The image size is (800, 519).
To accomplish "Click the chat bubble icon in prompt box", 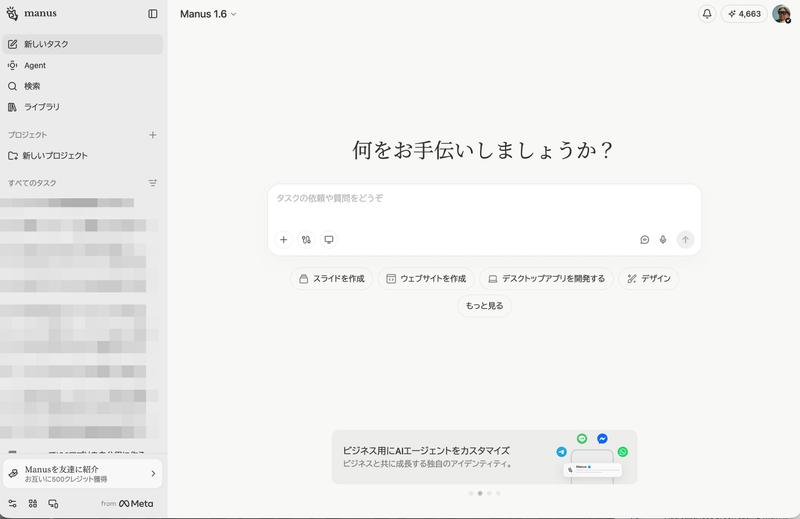I will pyautogui.click(x=644, y=239).
